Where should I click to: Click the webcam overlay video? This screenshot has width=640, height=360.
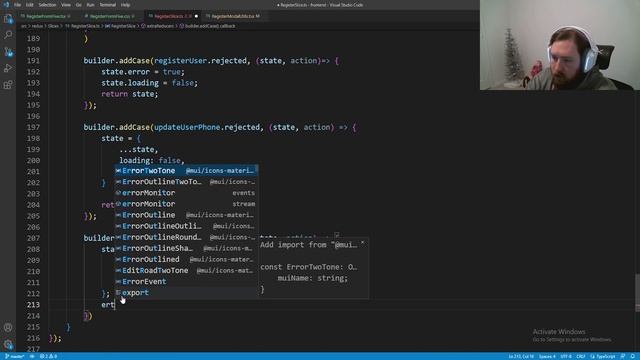560,45
